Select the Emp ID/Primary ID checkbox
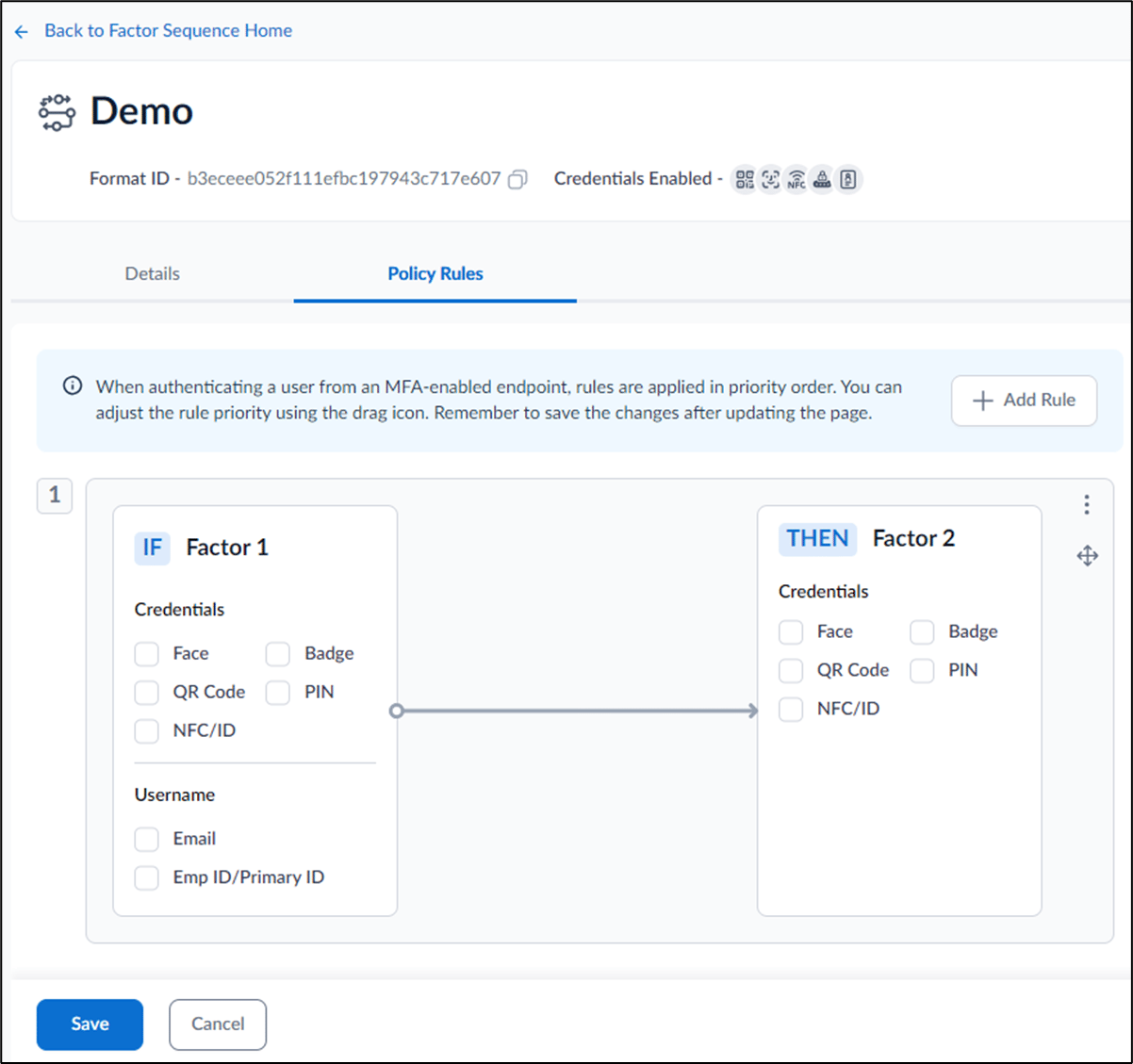 (x=147, y=878)
